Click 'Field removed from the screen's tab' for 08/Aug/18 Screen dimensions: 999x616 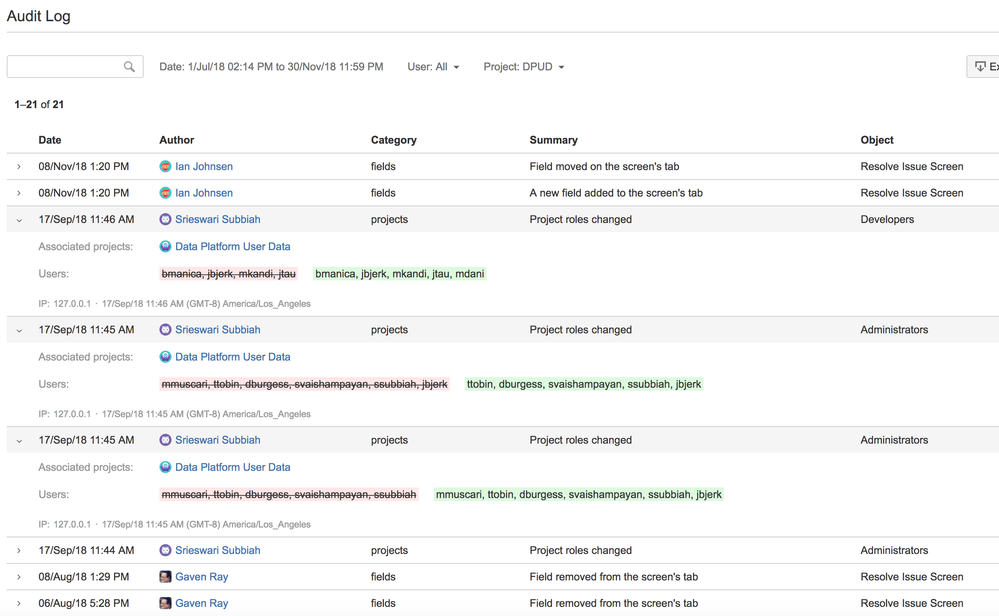pyautogui.click(x=614, y=577)
